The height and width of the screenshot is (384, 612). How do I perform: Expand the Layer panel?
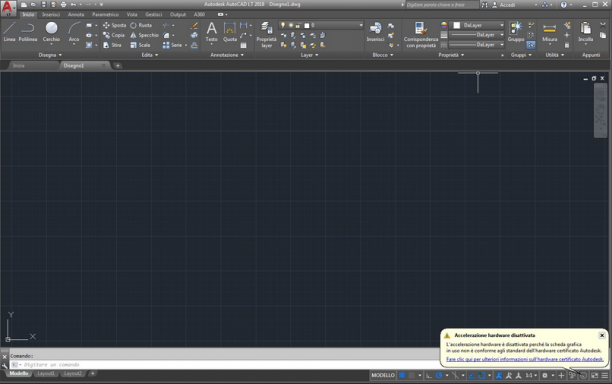coord(310,55)
